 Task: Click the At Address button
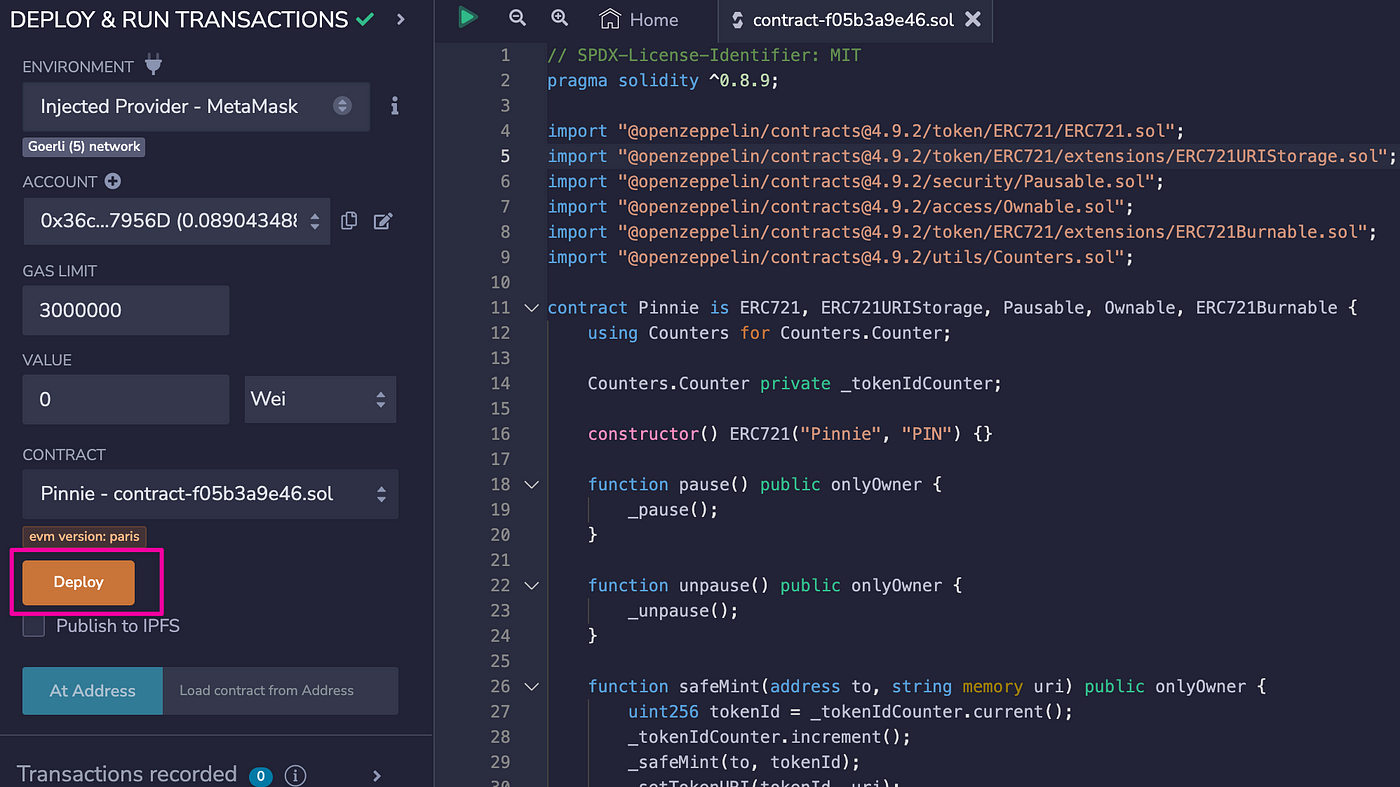pos(92,690)
